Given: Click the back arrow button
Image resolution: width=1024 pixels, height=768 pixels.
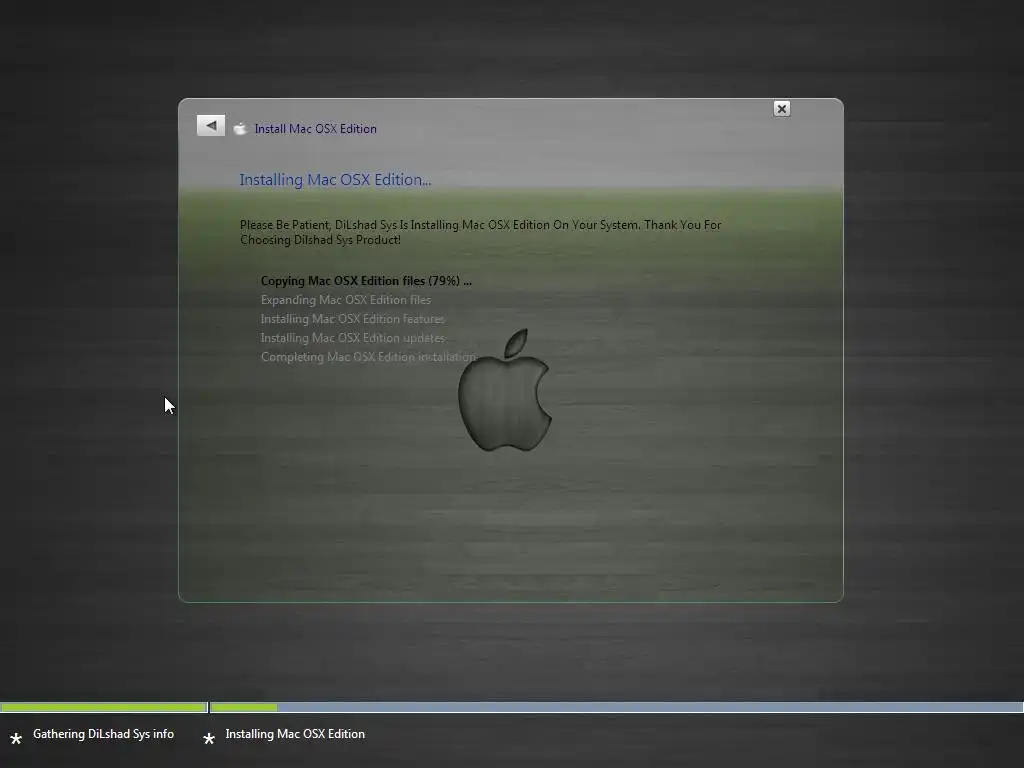Looking at the screenshot, I should [x=211, y=125].
